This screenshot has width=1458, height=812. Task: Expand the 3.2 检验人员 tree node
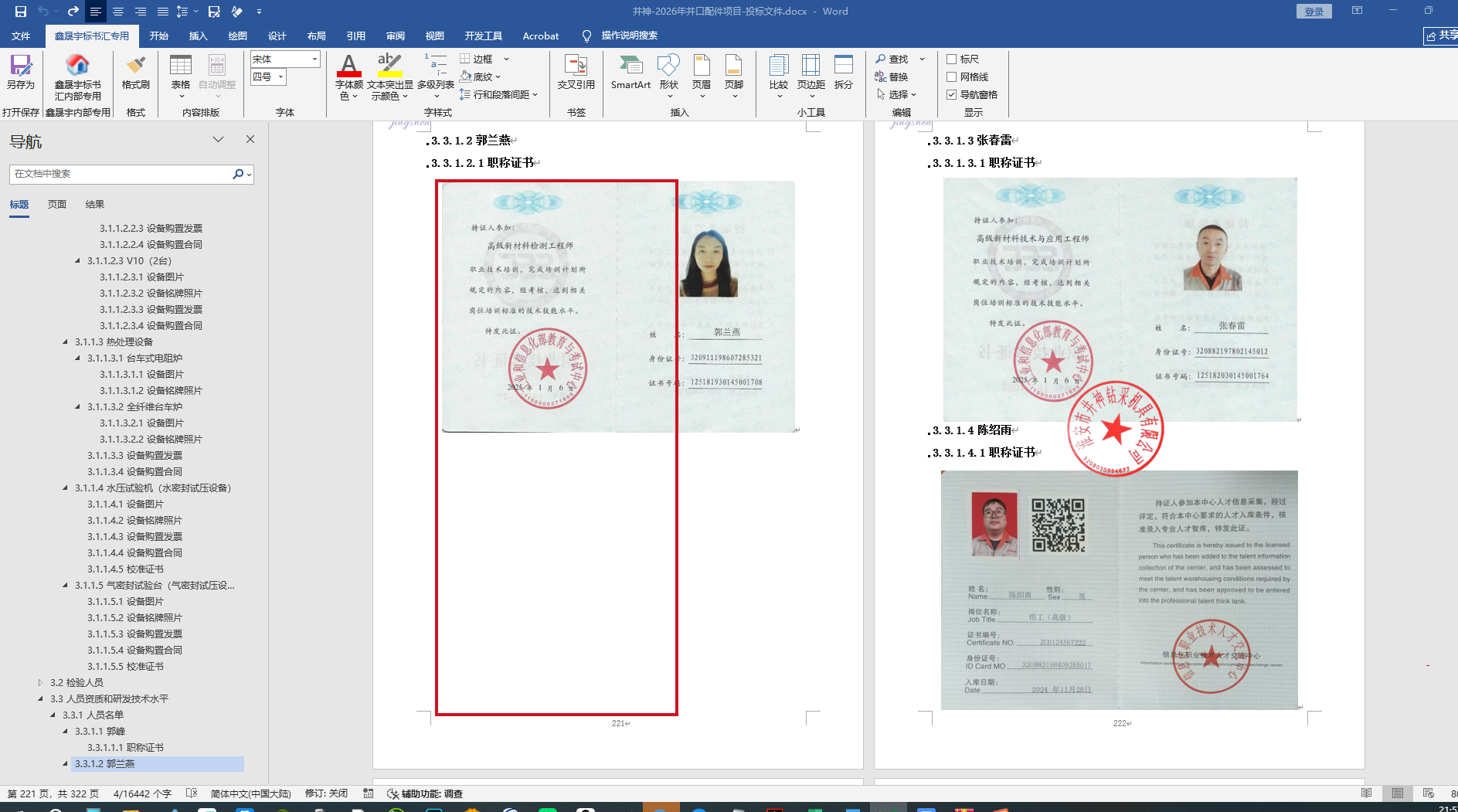(x=40, y=683)
